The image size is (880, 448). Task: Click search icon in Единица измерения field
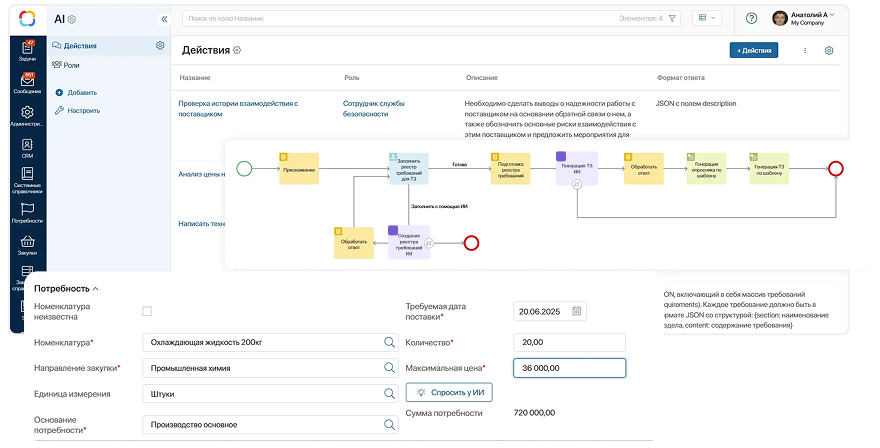coord(389,394)
